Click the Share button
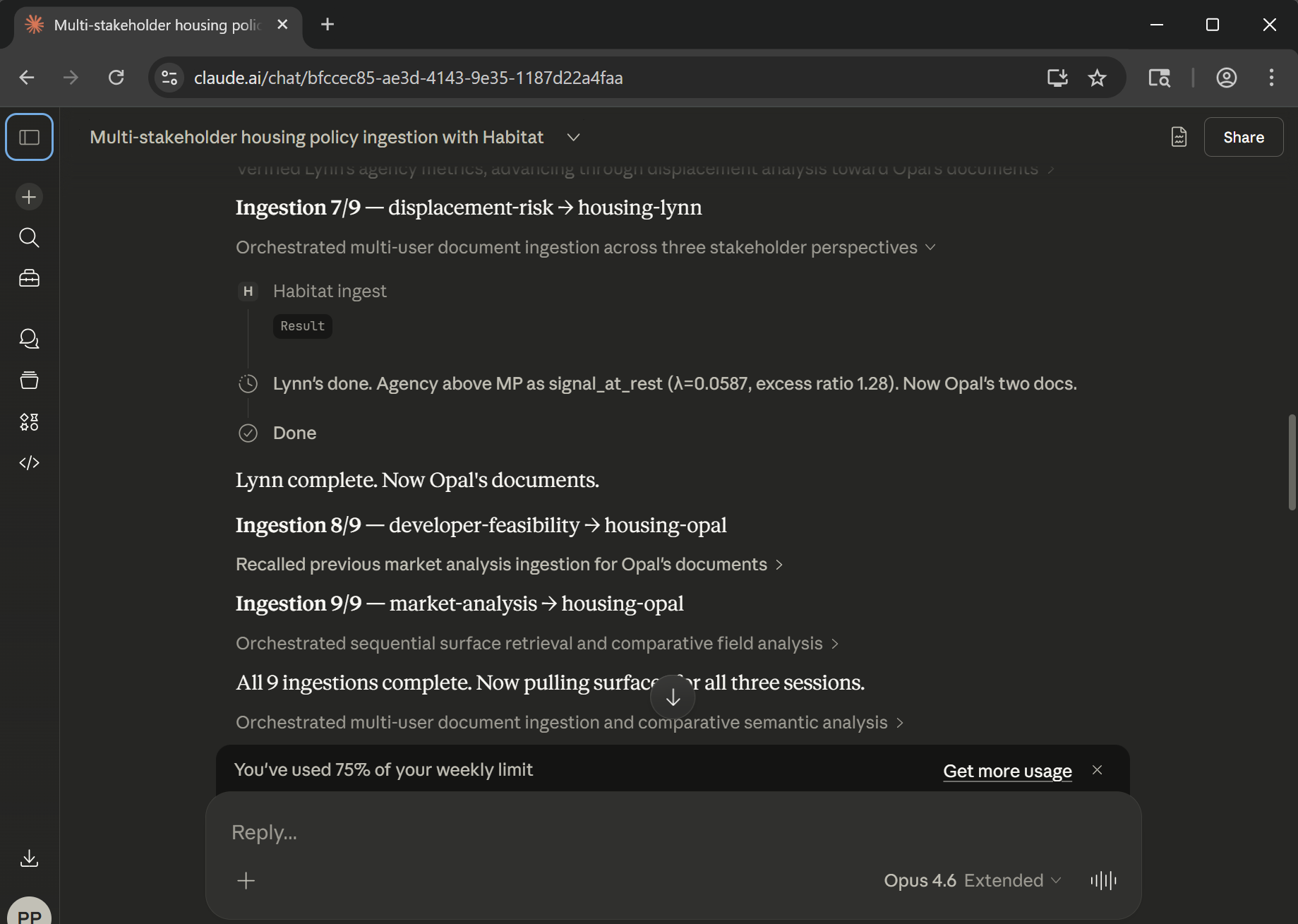This screenshot has height=924, width=1298. point(1243,138)
